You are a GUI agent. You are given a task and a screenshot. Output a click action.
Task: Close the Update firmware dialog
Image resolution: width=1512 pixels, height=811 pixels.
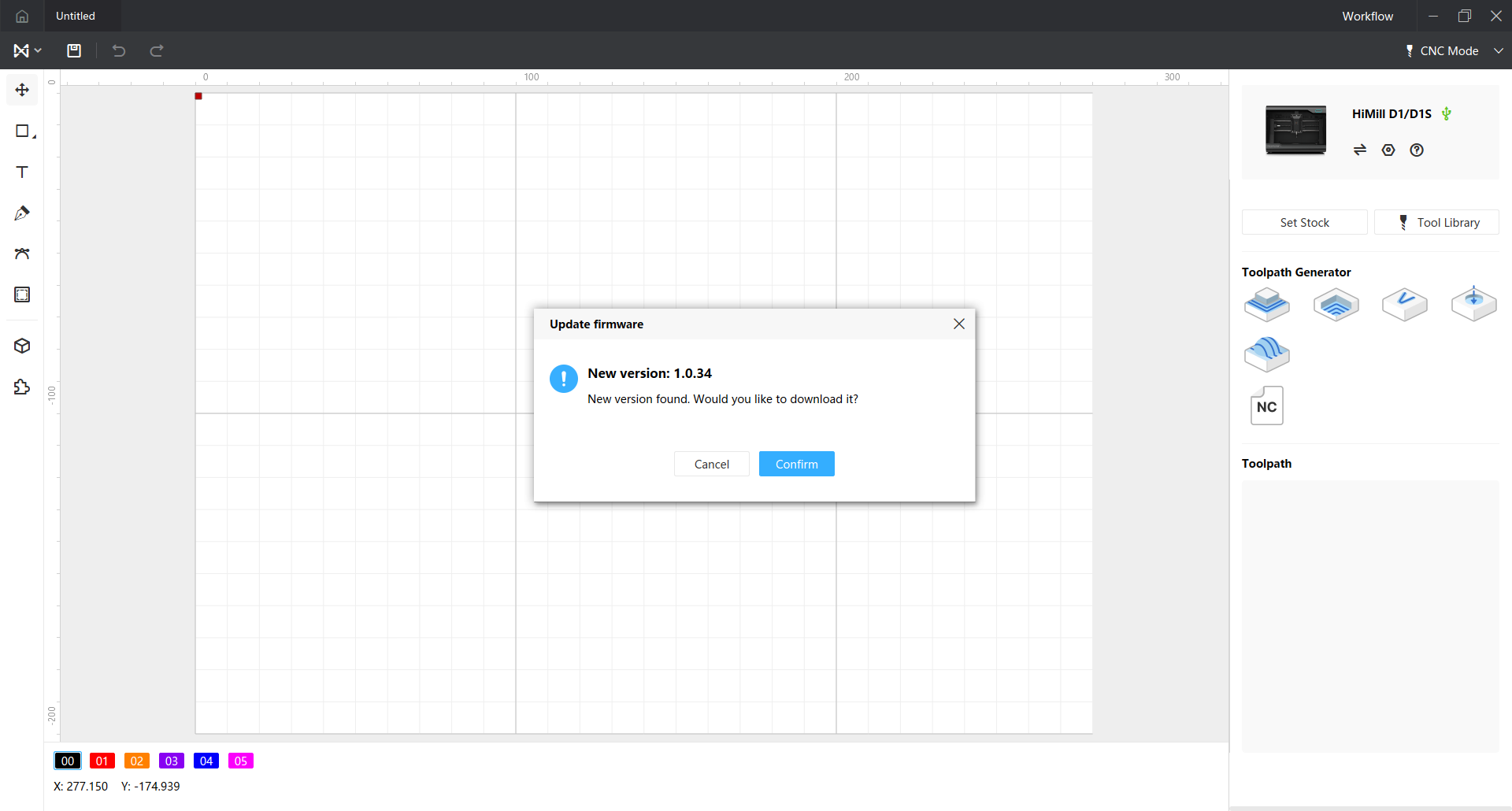[x=958, y=324]
